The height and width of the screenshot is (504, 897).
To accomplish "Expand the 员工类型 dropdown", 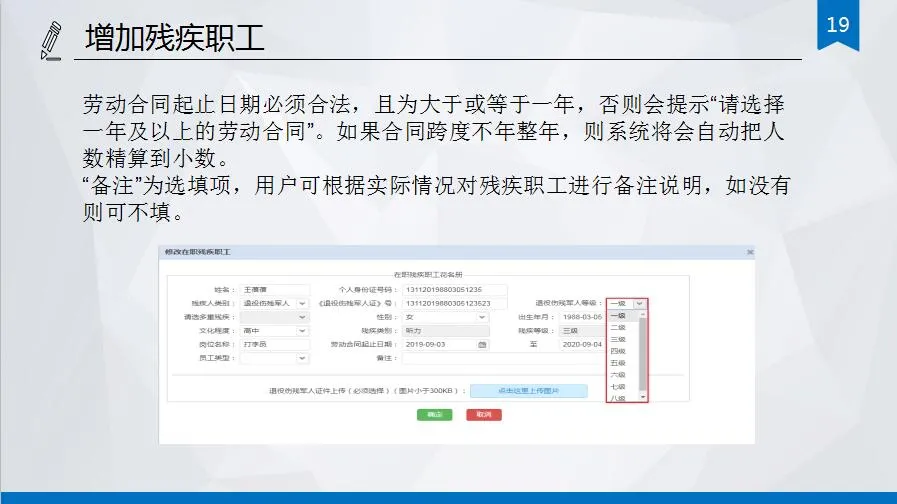I will [x=302, y=358].
